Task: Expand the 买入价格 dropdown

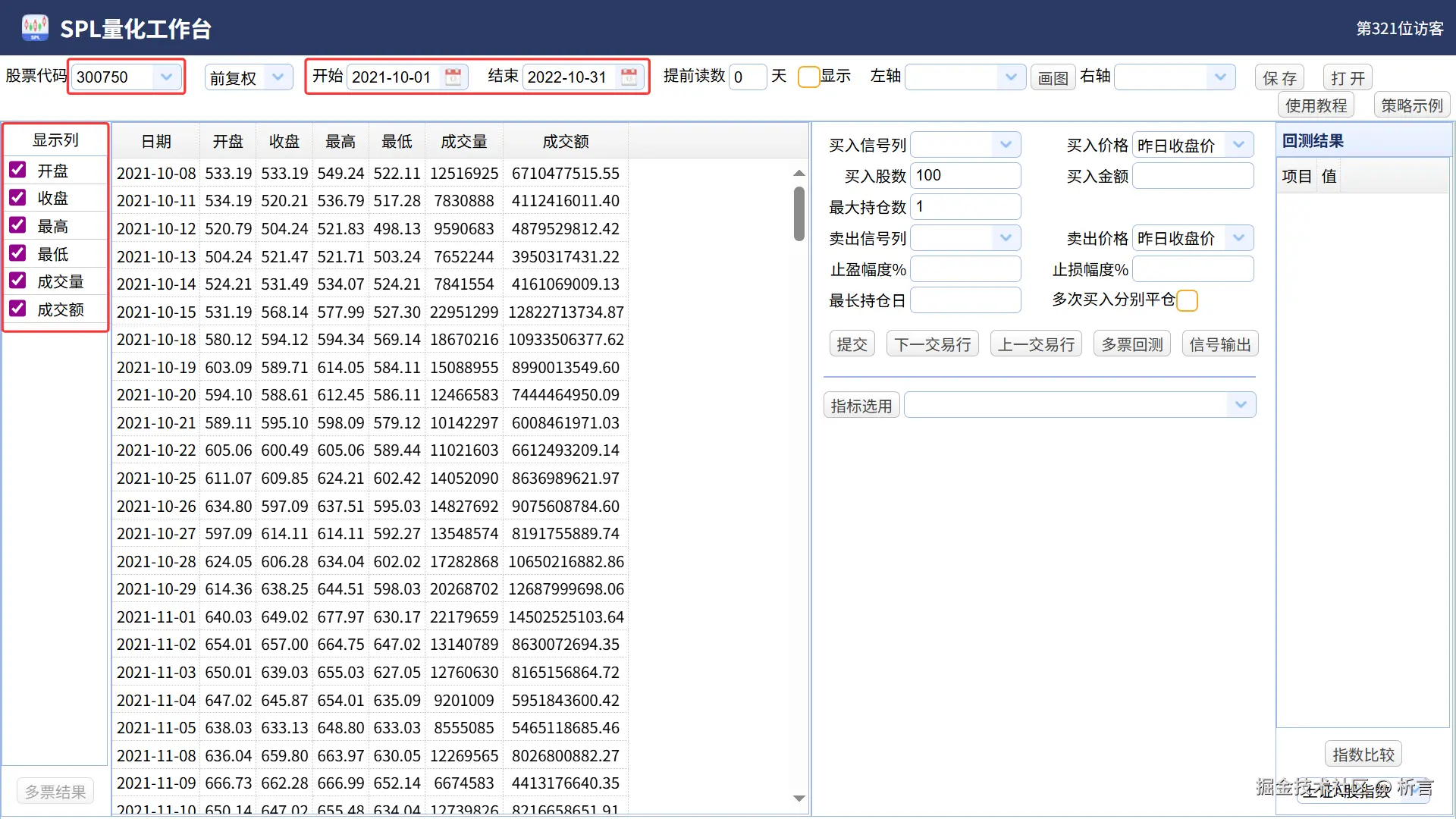Action: tap(1238, 144)
